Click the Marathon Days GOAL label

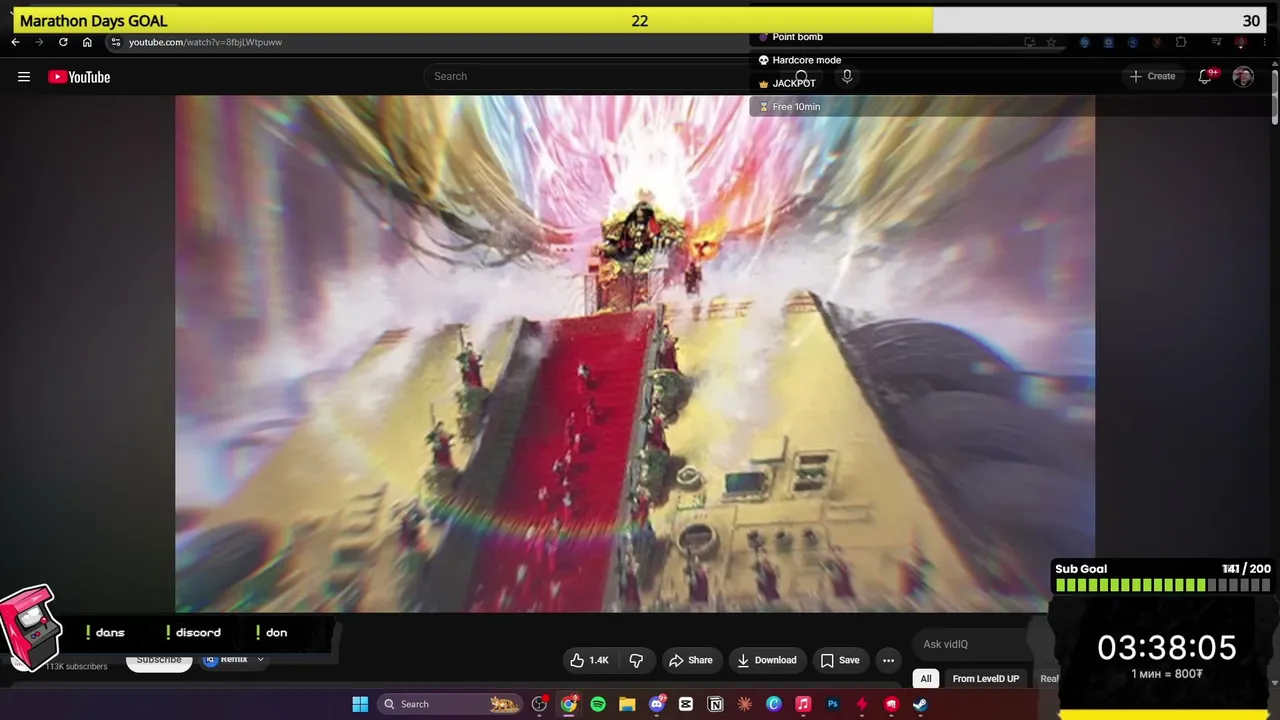[x=94, y=21]
